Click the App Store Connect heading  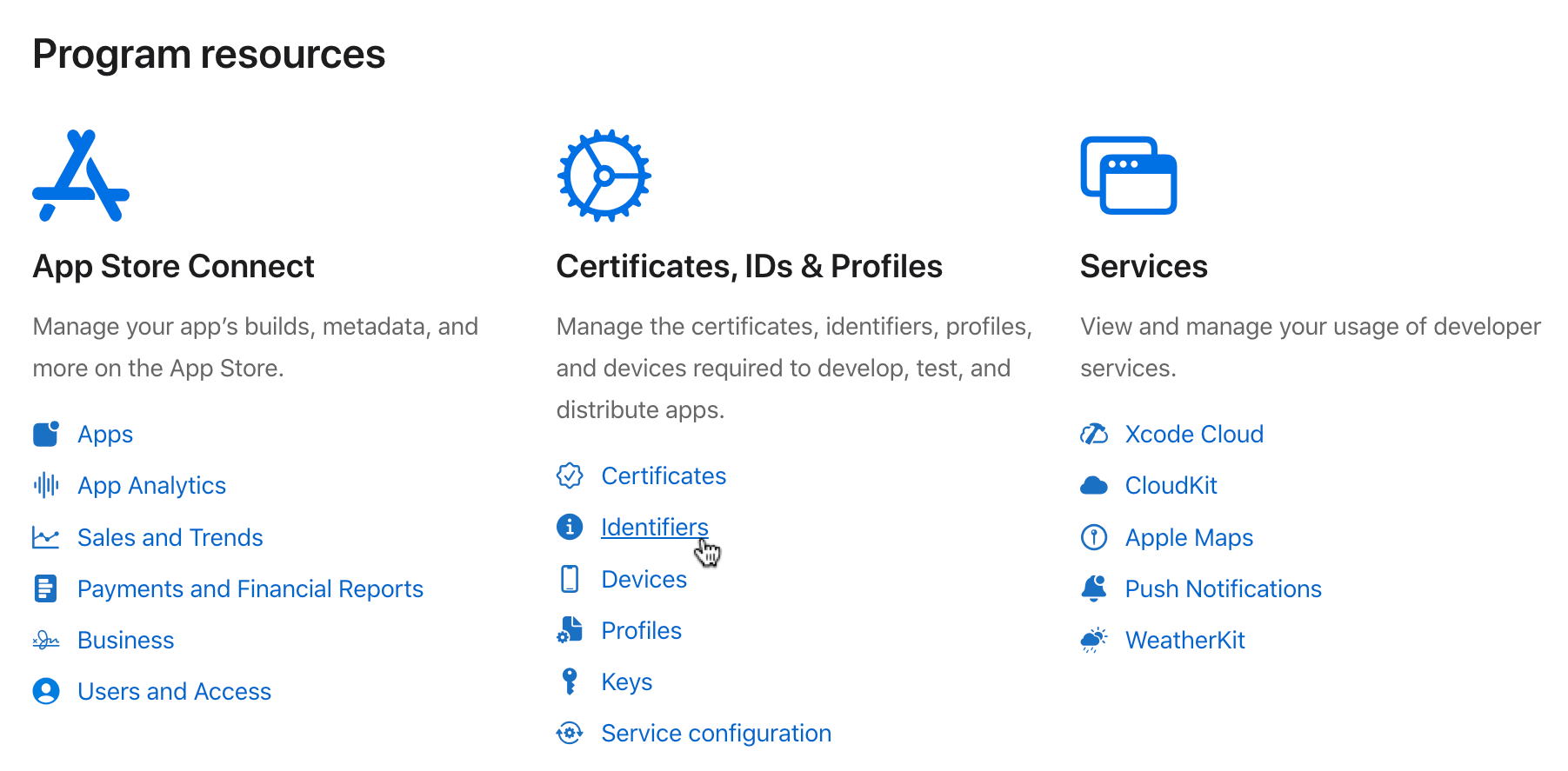pyautogui.click(x=174, y=266)
